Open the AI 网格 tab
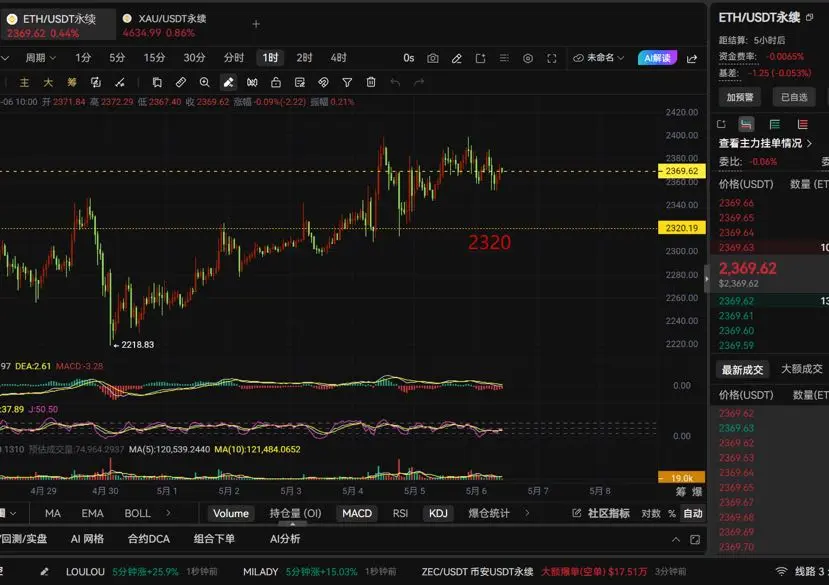This screenshot has width=829, height=585. pyautogui.click(x=87, y=539)
